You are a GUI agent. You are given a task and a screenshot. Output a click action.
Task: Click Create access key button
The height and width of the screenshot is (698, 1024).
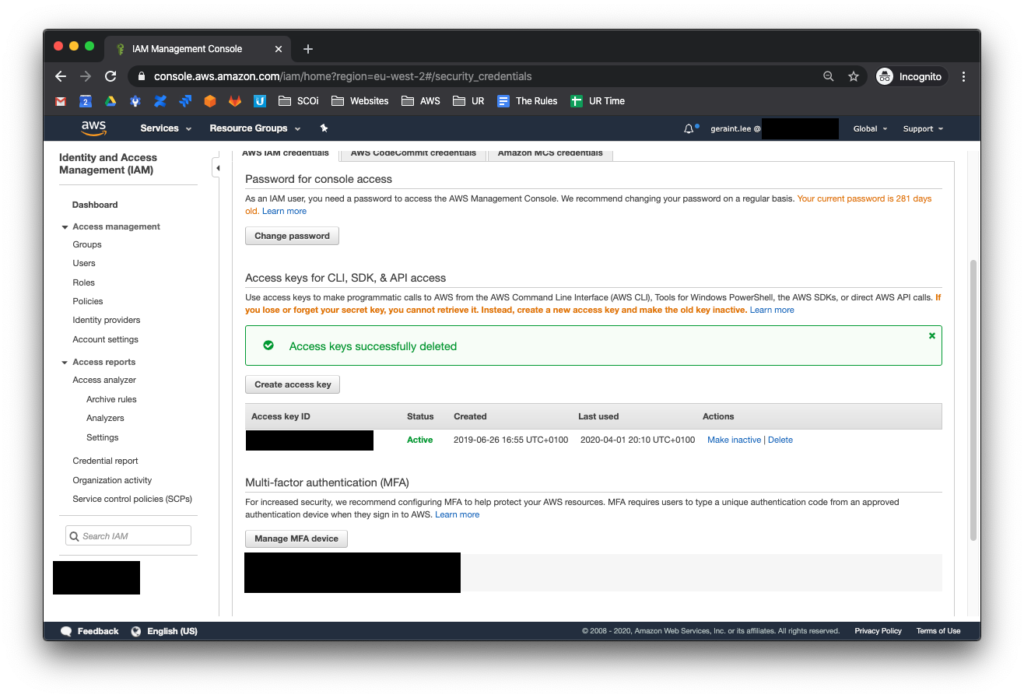click(293, 385)
